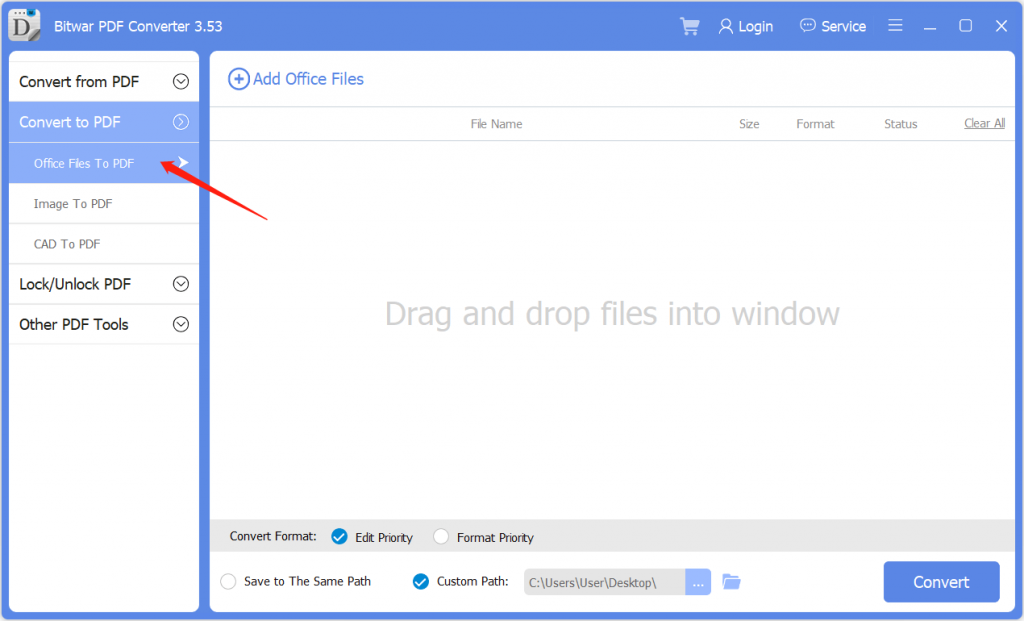Click the Convert button
The height and width of the screenshot is (621, 1024).
pyautogui.click(x=941, y=581)
